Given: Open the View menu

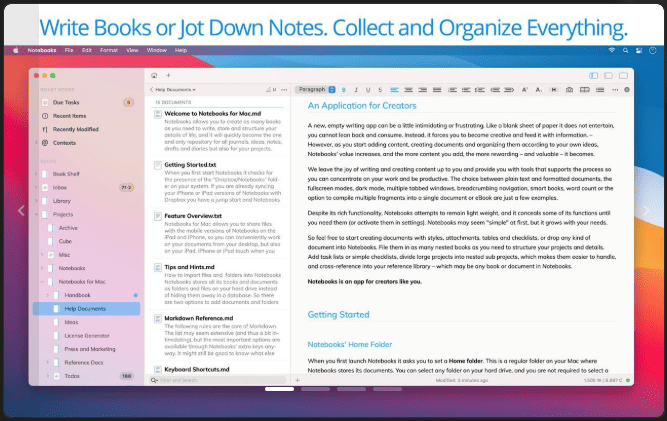Looking at the screenshot, I should pos(132,50).
